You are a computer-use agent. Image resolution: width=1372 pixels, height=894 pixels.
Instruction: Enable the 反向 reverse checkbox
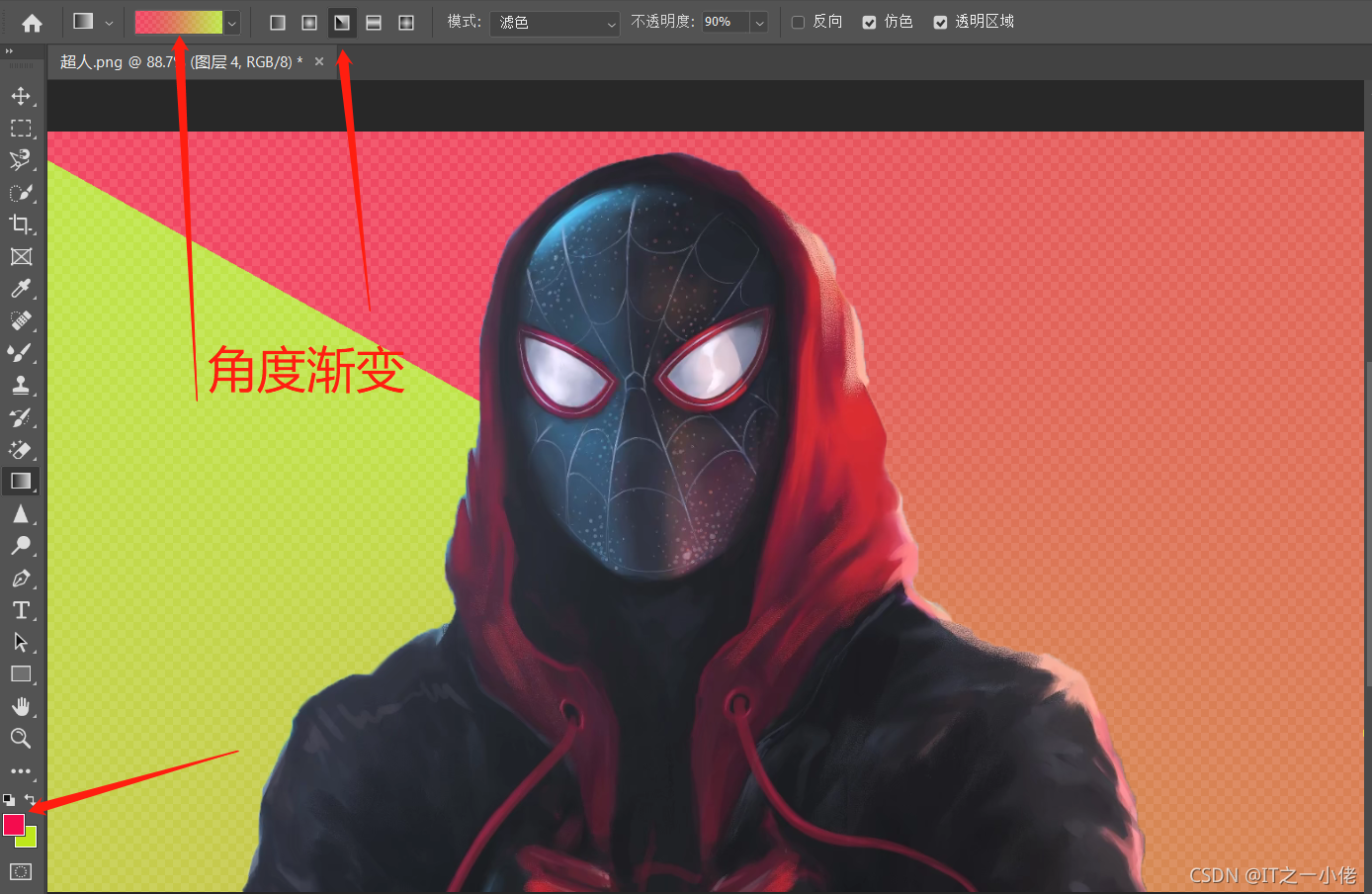tap(798, 23)
